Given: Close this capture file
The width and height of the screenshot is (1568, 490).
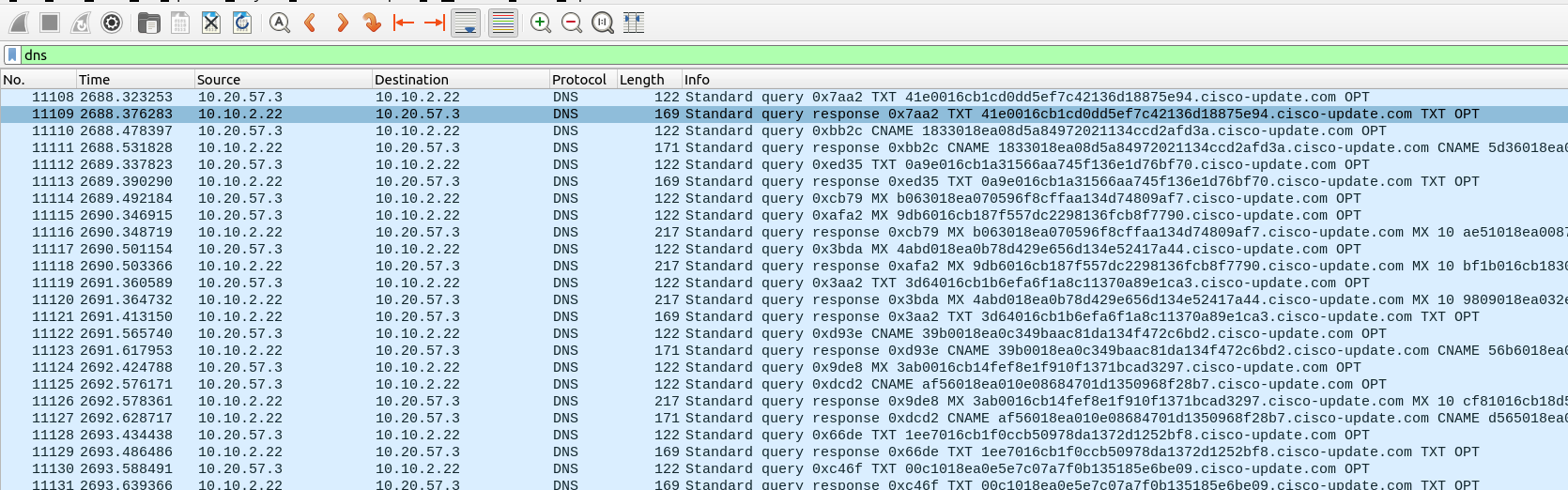Looking at the screenshot, I should tap(211, 23).
